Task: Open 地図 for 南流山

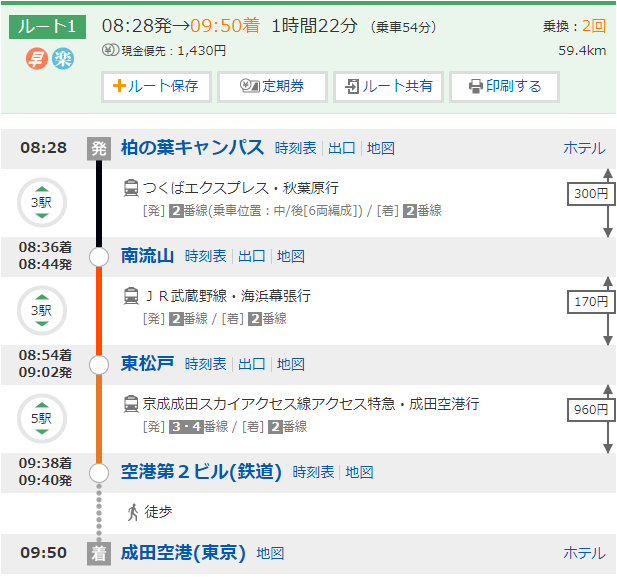Action: 290,256
